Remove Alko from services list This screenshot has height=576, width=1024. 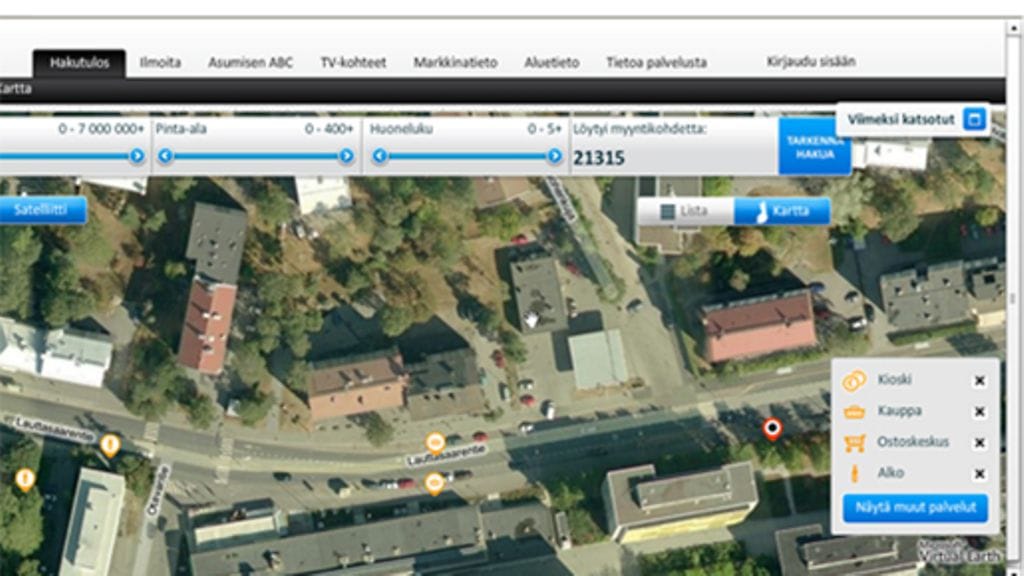pos(980,474)
